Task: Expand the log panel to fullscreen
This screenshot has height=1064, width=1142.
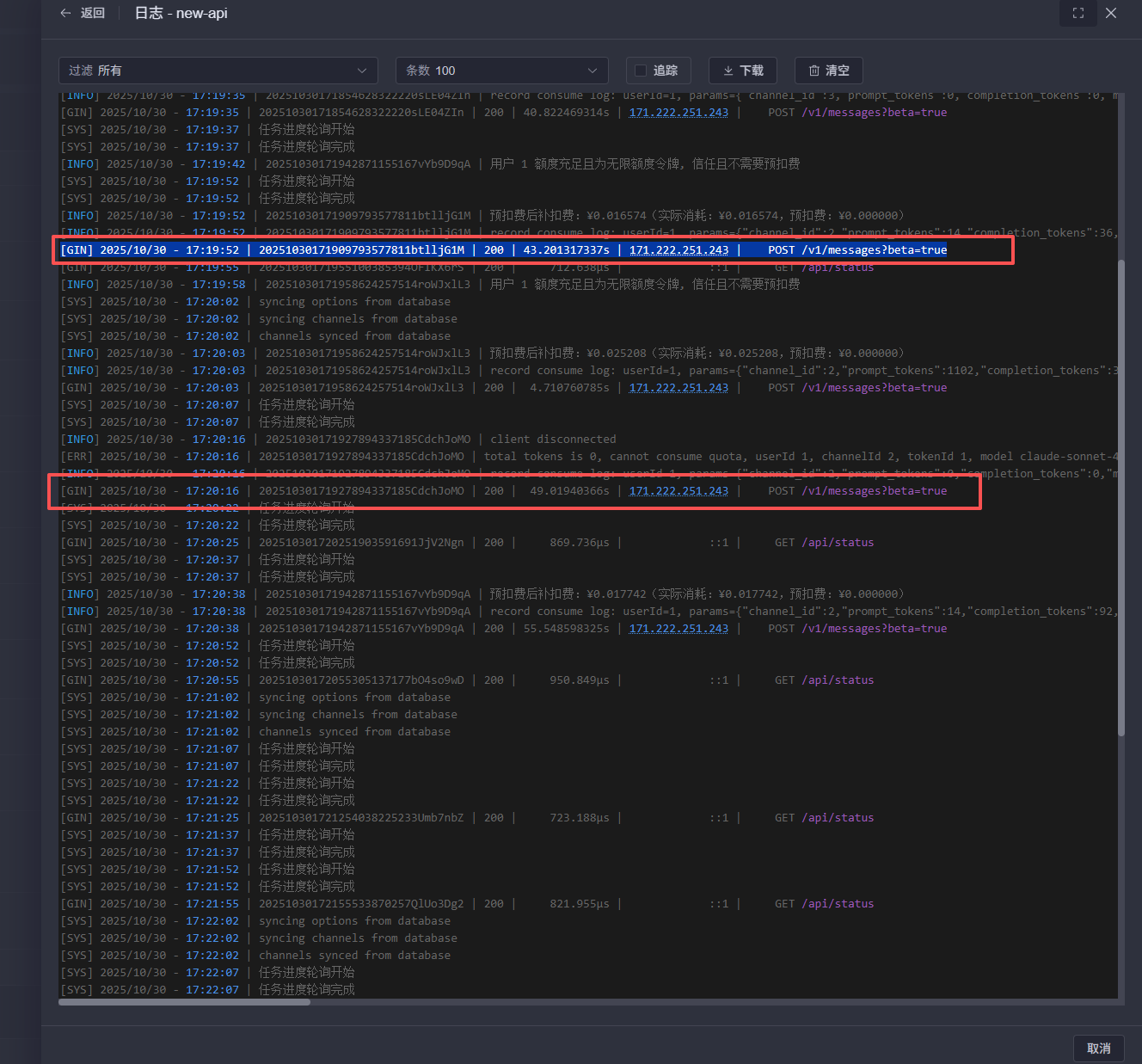Action: pyautogui.click(x=1078, y=13)
